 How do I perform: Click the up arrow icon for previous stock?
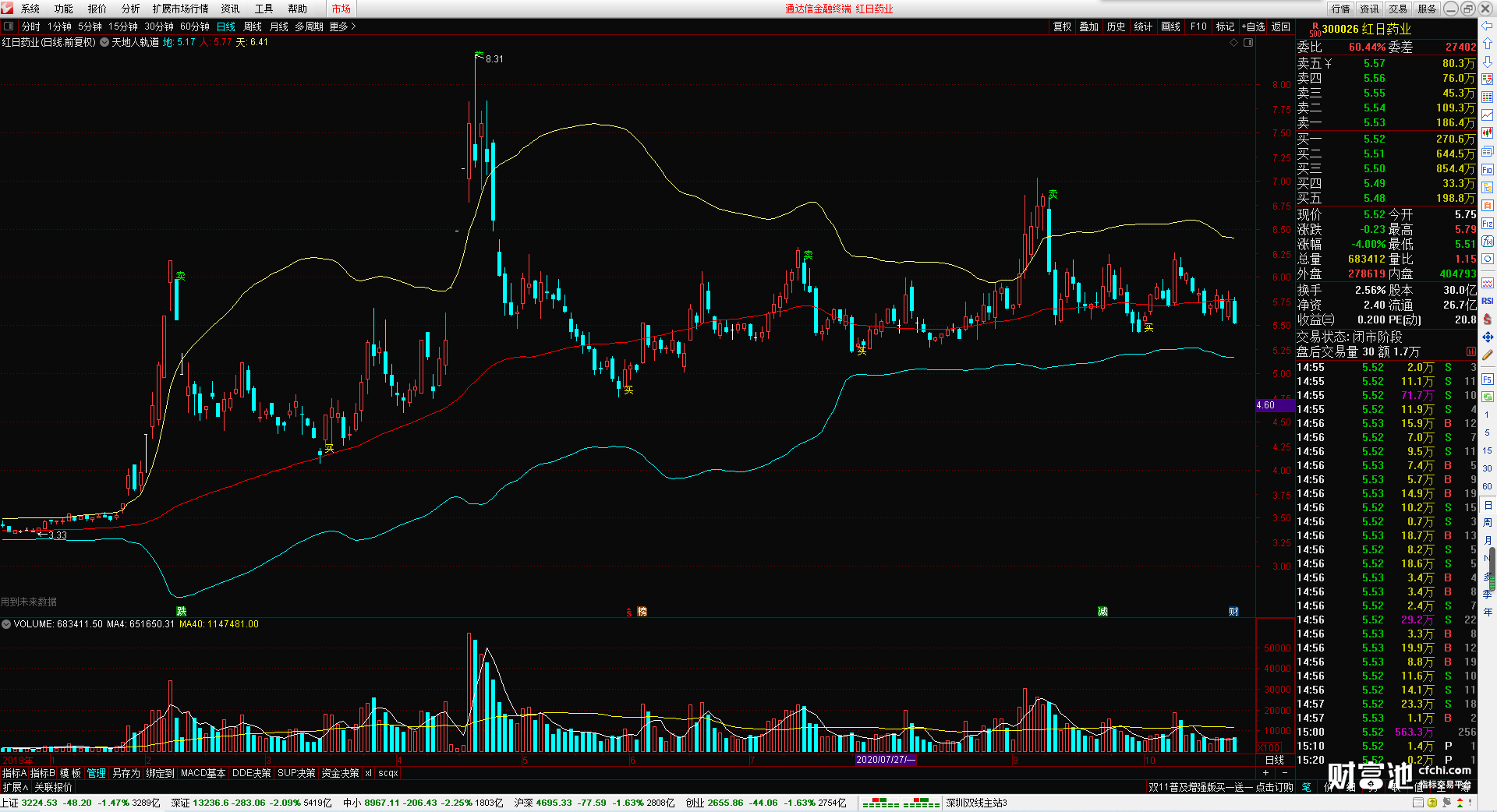pyautogui.click(x=1487, y=44)
